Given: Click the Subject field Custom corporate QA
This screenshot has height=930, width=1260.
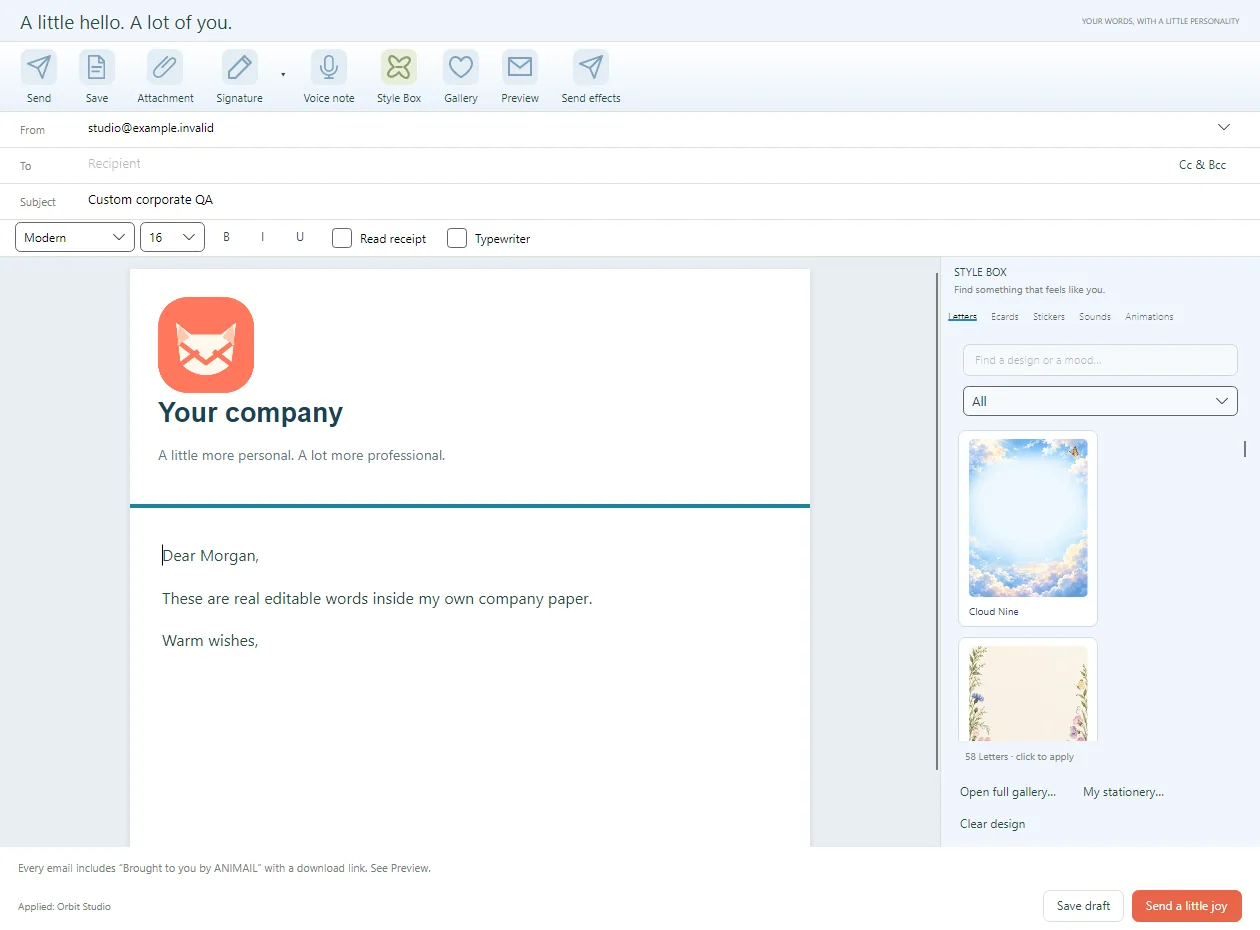Looking at the screenshot, I should click(x=660, y=200).
